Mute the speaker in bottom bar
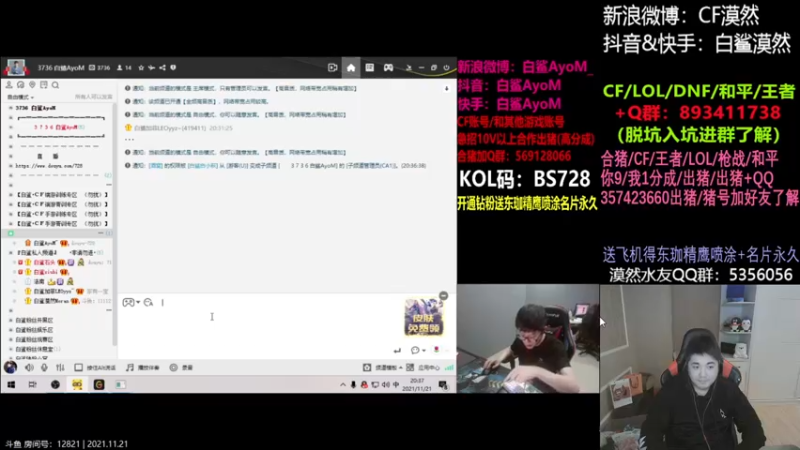800x450 pixels. (x=29, y=367)
